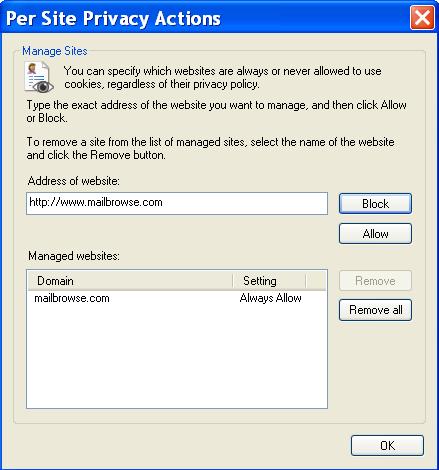Confirm with the OK button
Image resolution: width=439 pixels, height=470 pixels.
[387, 445]
